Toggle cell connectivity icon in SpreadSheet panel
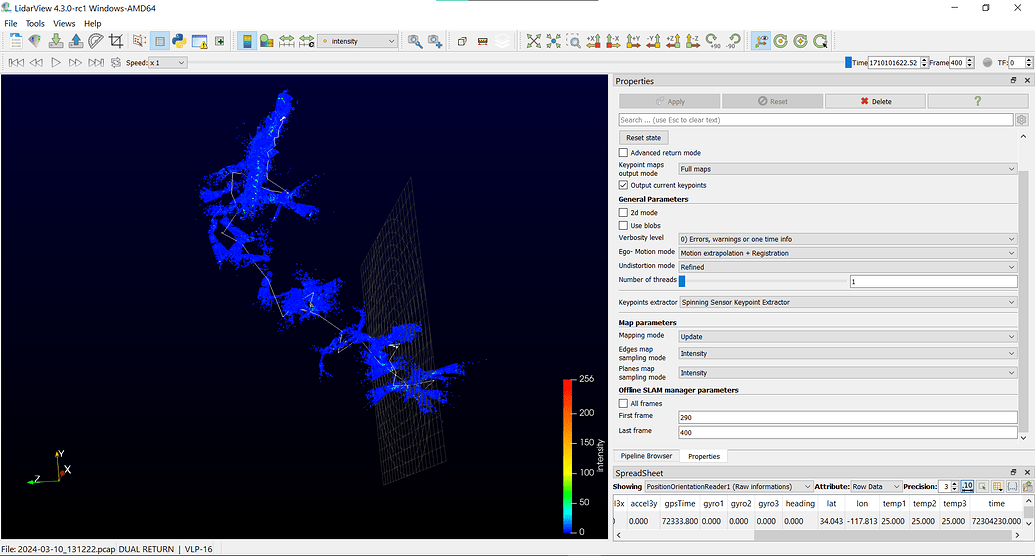 pyautogui.click(x=1013, y=487)
